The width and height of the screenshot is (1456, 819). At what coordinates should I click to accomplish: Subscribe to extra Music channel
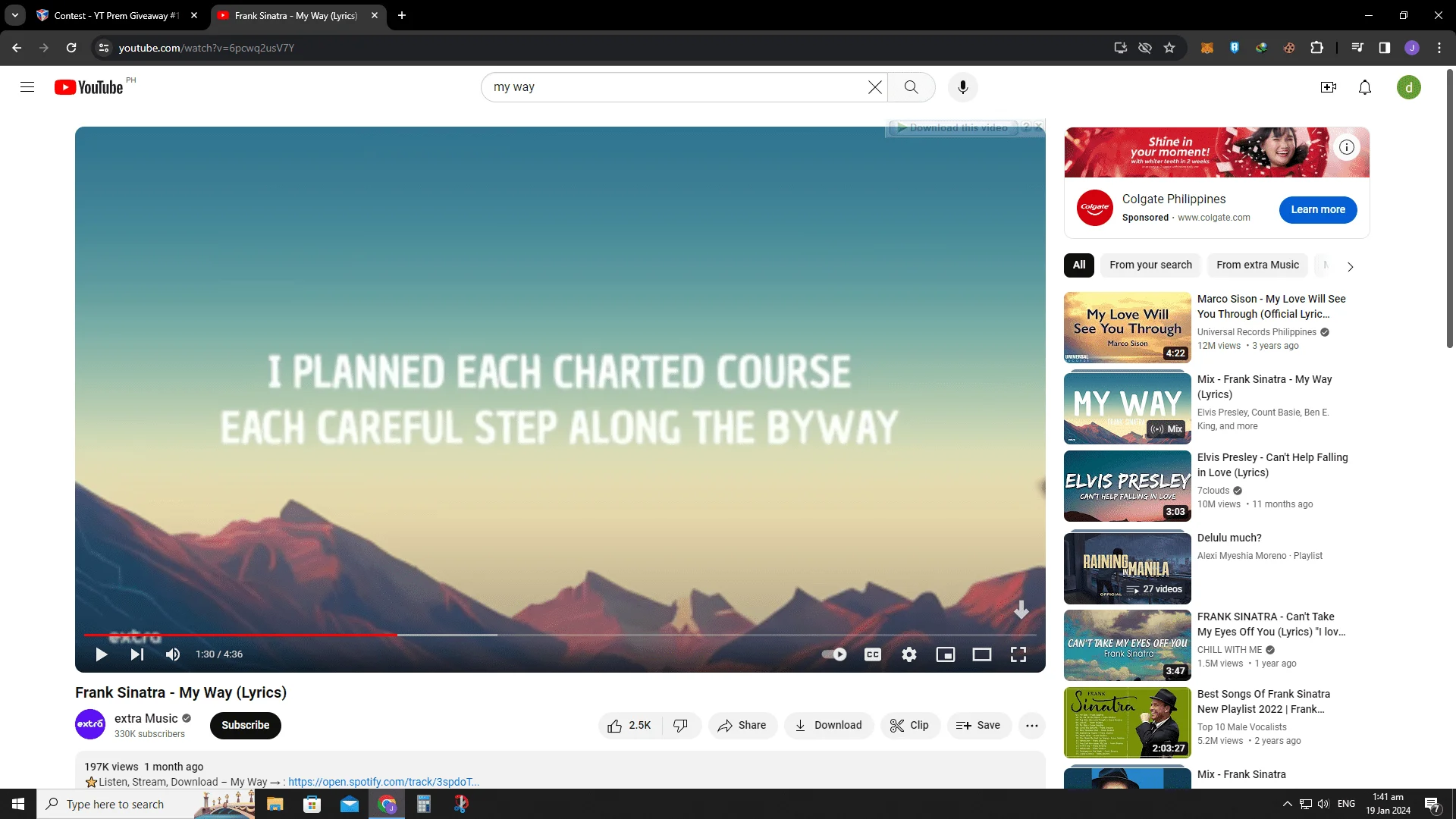[x=246, y=725]
